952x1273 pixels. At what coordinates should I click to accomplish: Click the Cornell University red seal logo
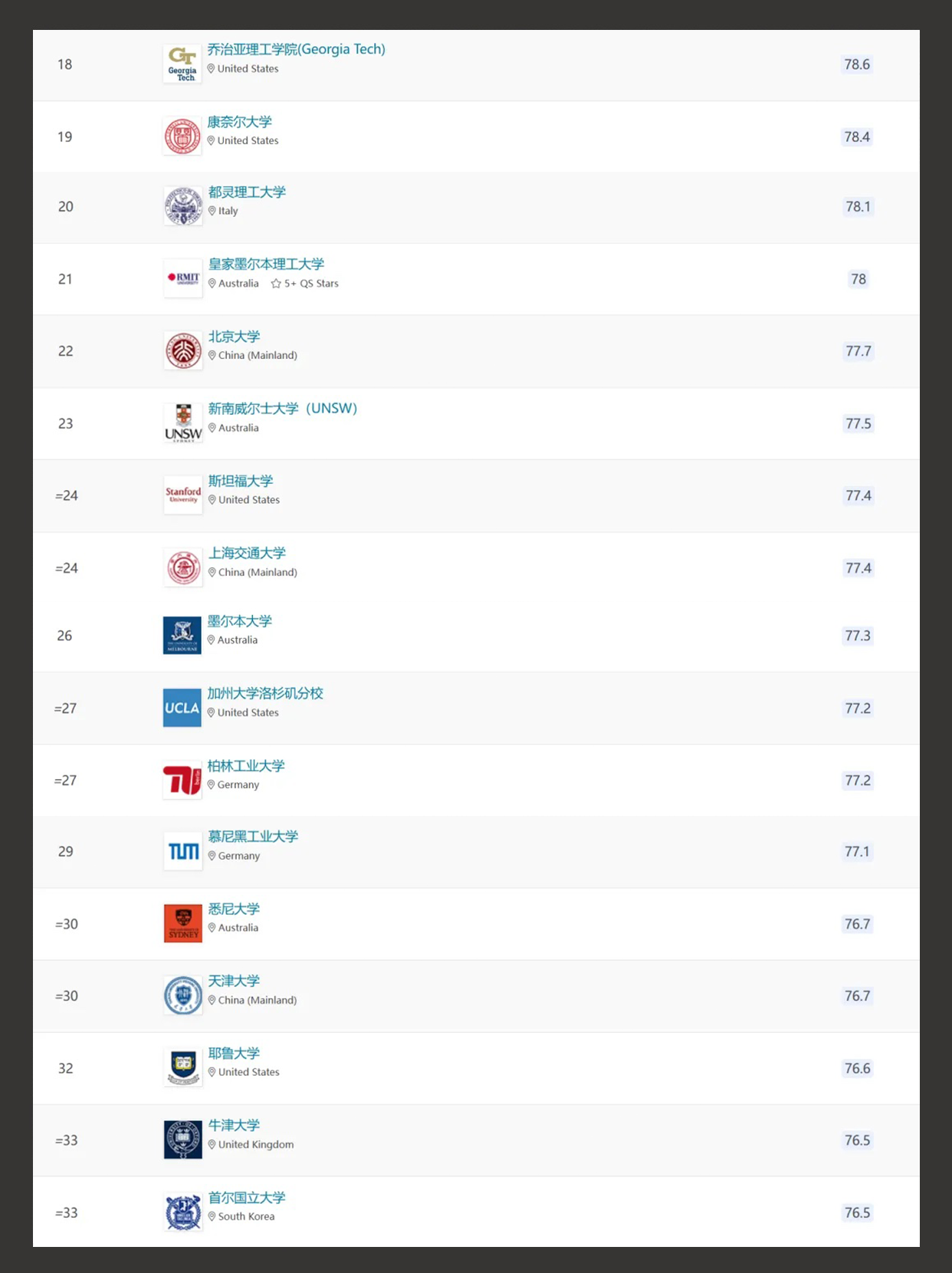click(x=182, y=137)
